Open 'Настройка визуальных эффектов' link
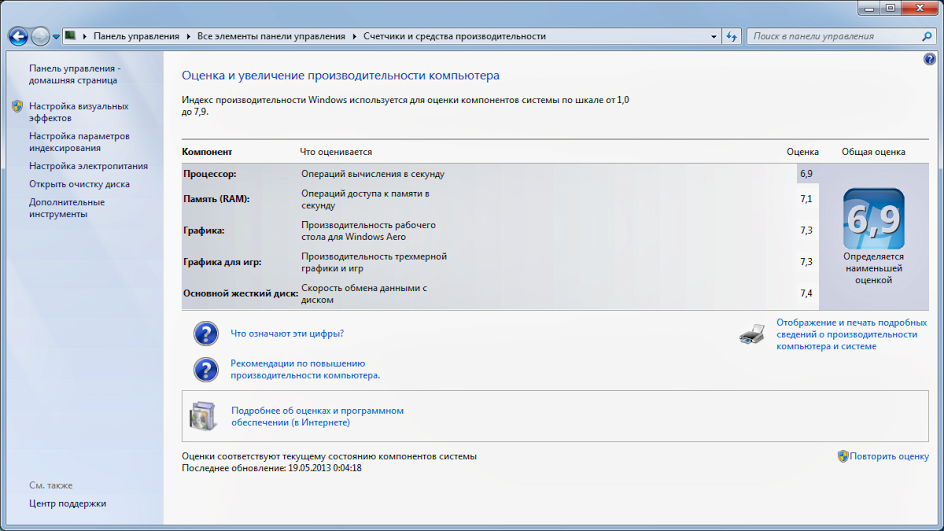The height and width of the screenshot is (531, 944). point(79,112)
